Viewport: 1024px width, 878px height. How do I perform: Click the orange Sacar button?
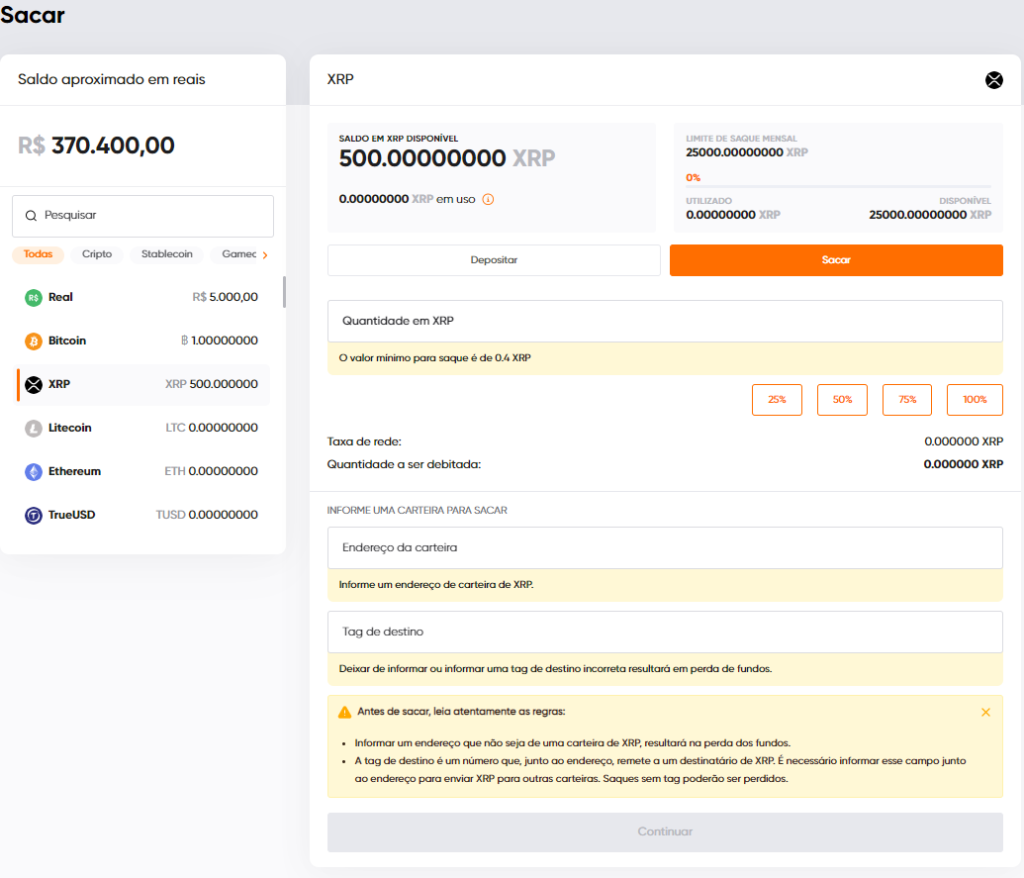click(x=836, y=260)
